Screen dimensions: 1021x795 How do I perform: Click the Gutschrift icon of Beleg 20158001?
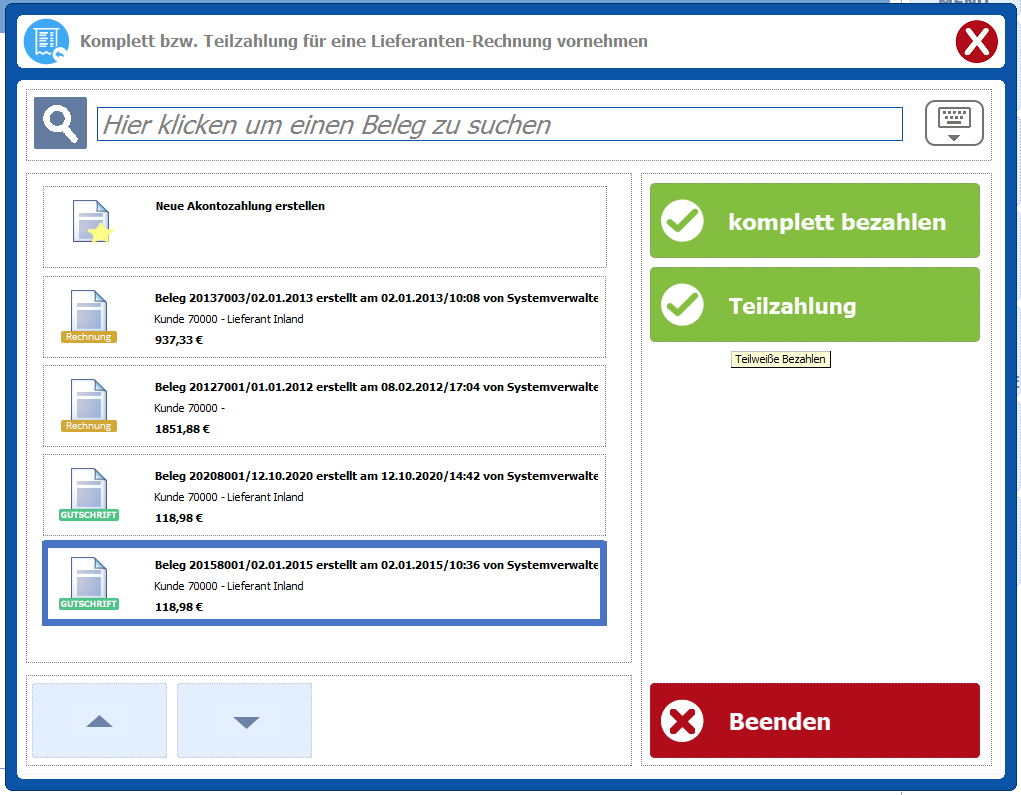coord(89,584)
